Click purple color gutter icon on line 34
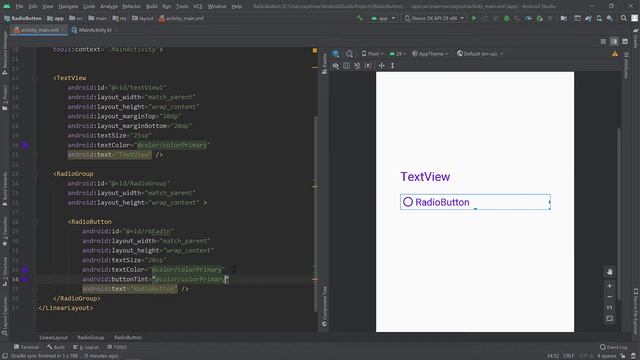Image resolution: width=640 pixels, height=360 pixels. click(x=25, y=279)
